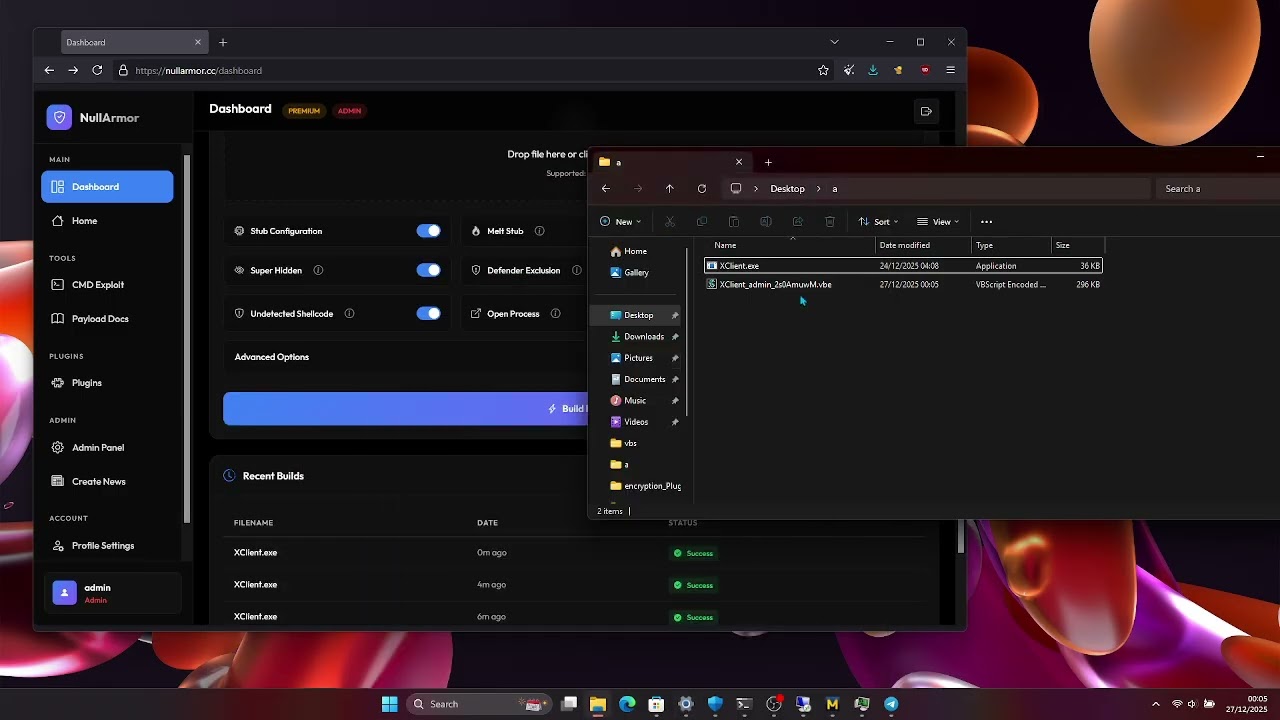Expand chevron after Desktop in address bar
The height and width of the screenshot is (720, 1280).
819,188
